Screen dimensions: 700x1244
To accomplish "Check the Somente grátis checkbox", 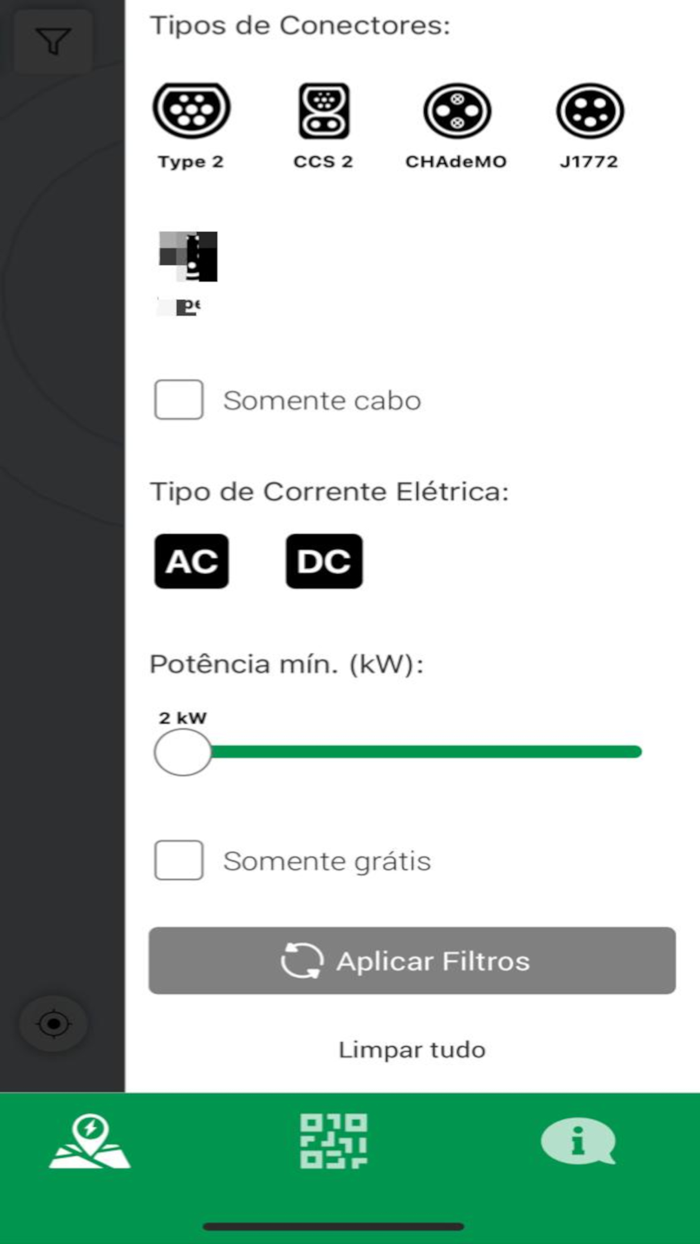I will point(179,861).
